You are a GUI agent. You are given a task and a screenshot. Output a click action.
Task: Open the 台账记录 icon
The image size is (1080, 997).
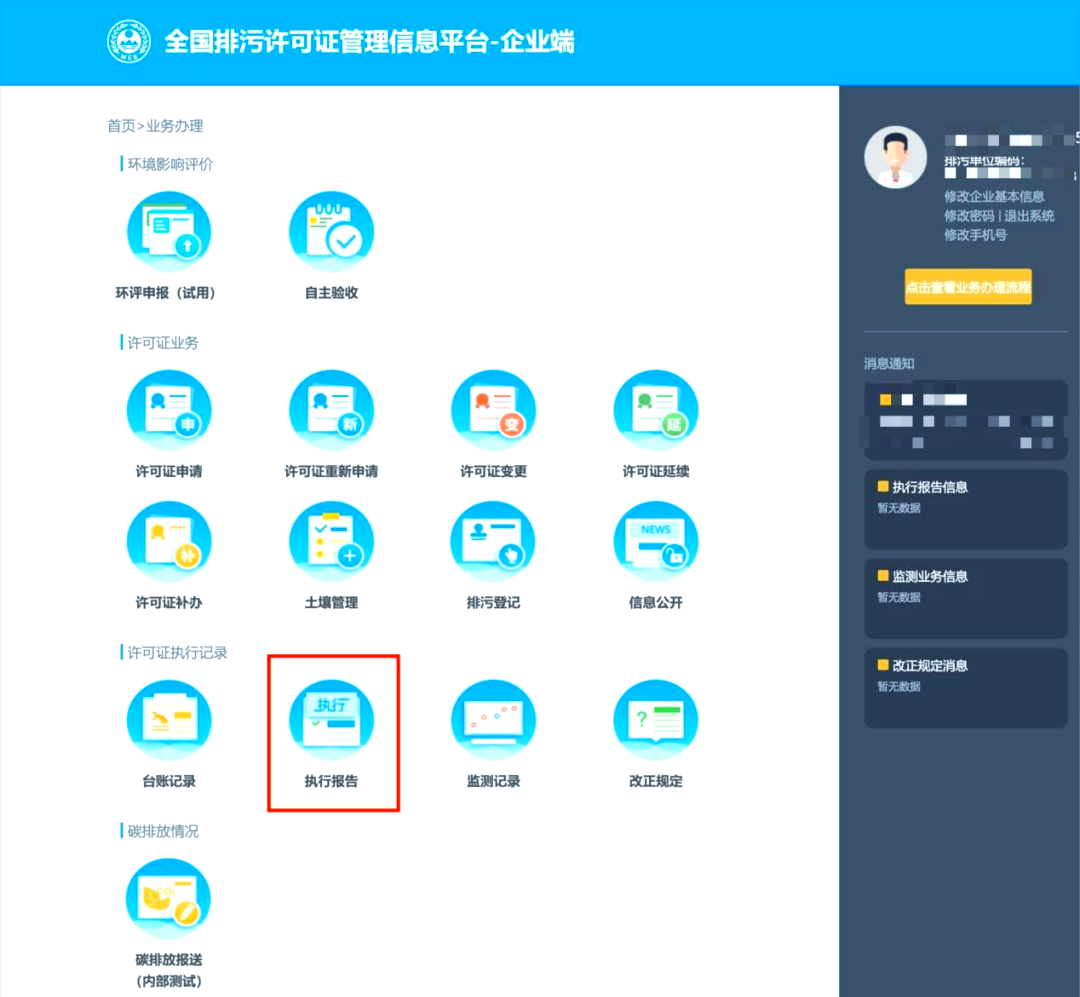tap(169, 721)
